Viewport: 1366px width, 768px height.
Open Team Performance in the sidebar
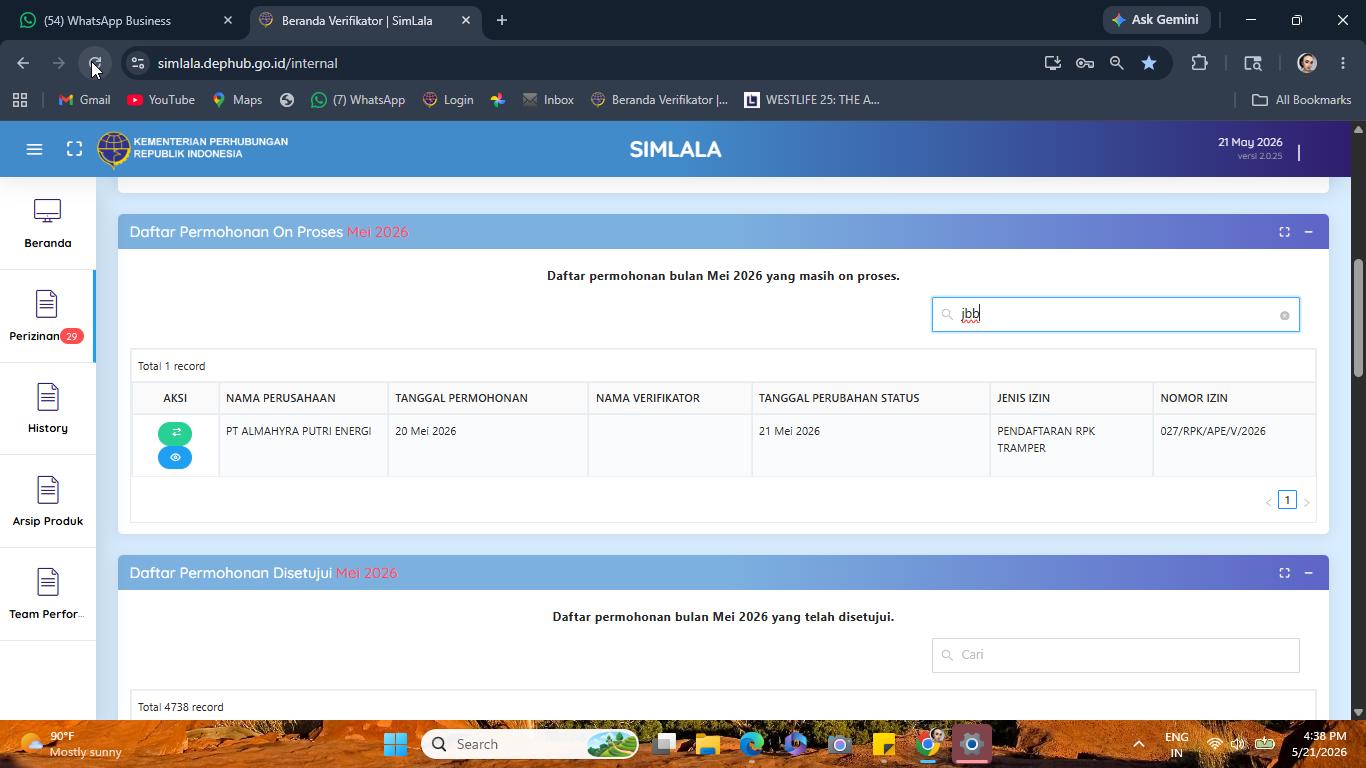pyautogui.click(x=48, y=594)
